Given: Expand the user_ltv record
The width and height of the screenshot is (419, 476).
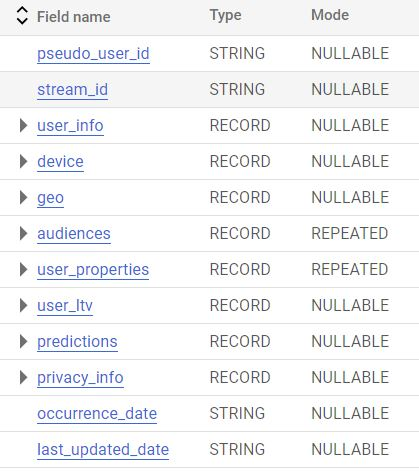Looking at the screenshot, I should click(23, 305).
